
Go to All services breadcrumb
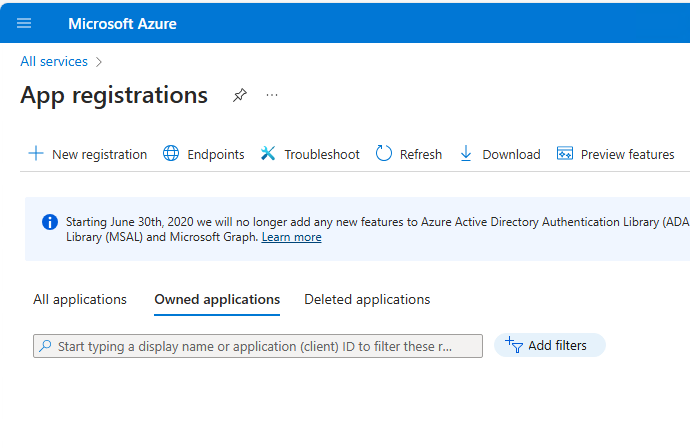(x=54, y=62)
